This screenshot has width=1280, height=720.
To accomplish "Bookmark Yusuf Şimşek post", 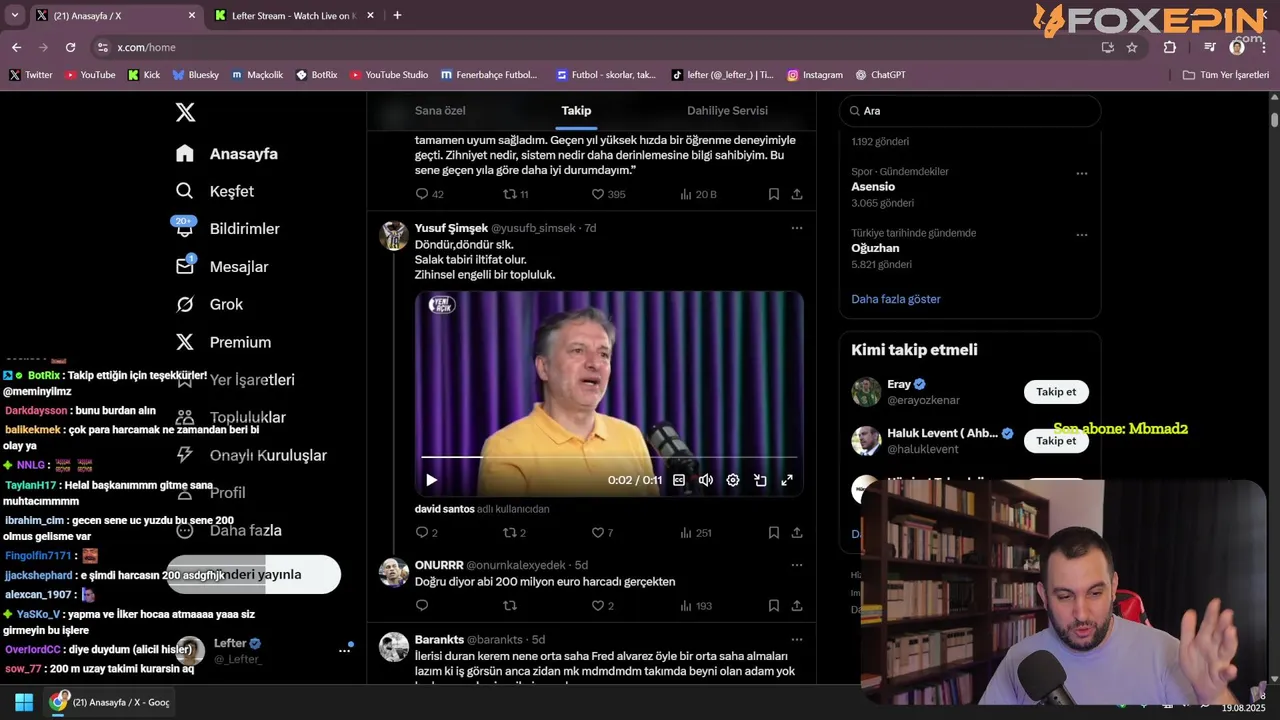I will click(x=774, y=533).
